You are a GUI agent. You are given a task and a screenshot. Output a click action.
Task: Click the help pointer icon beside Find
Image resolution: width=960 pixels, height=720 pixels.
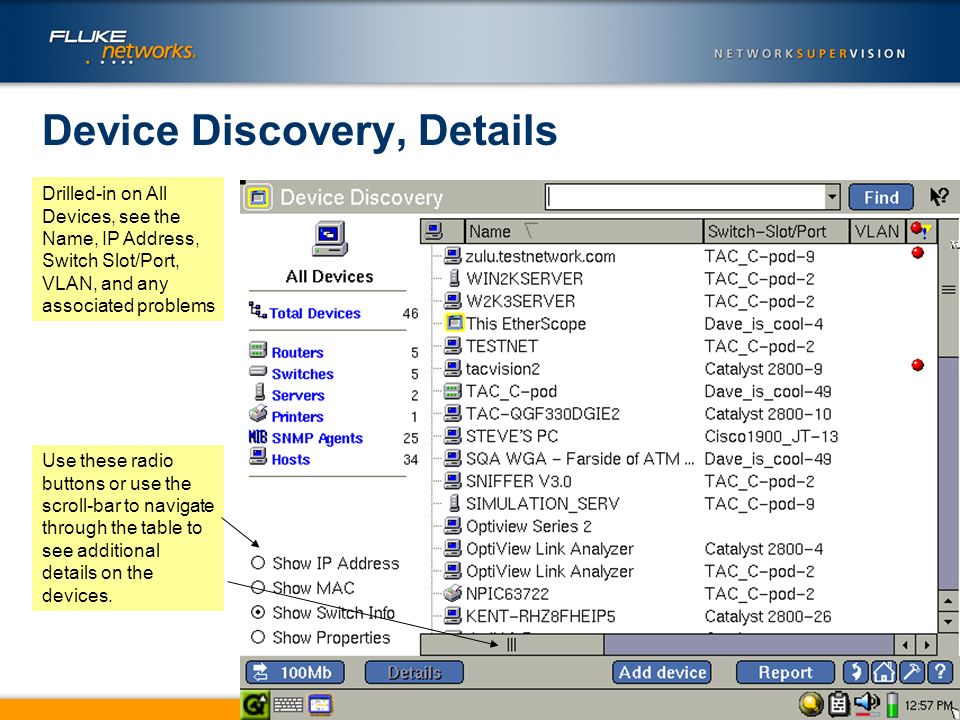click(939, 197)
